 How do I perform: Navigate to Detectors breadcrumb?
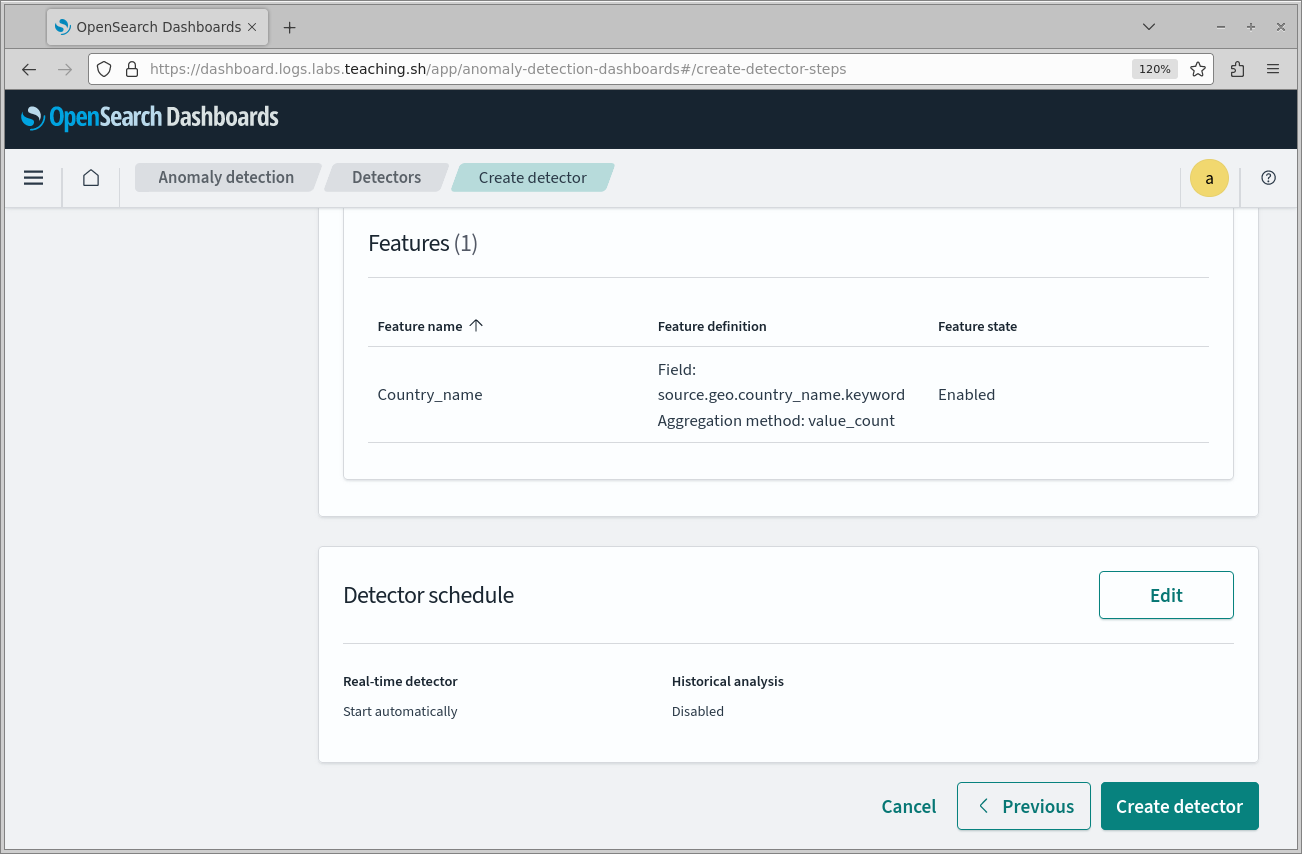click(x=386, y=178)
